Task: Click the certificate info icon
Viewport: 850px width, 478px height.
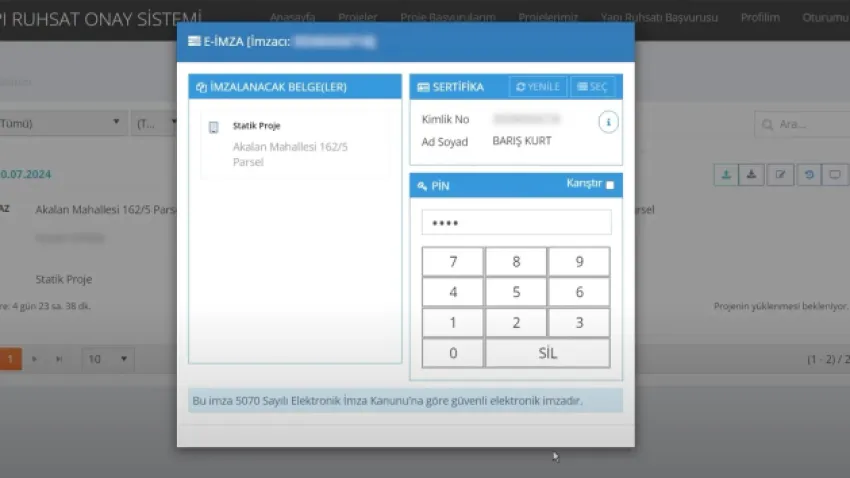Action: pos(608,122)
